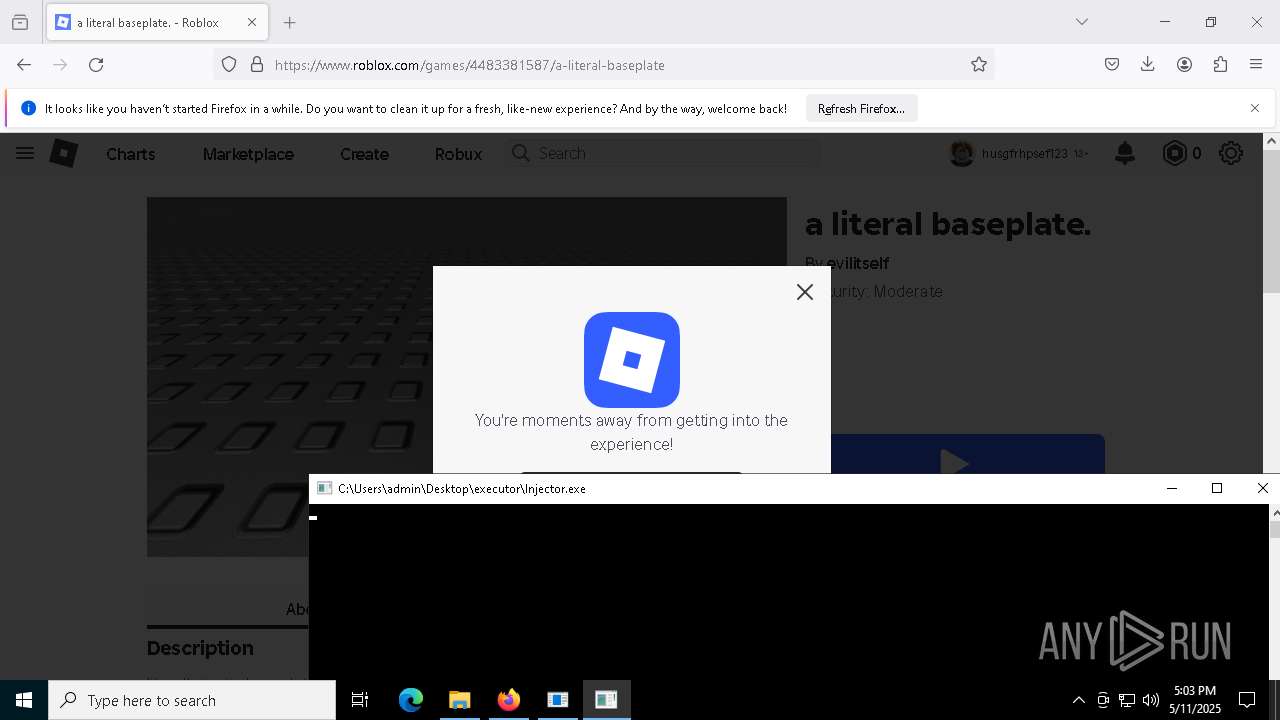1280x720 pixels.
Task: View site security lock information
Action: click(x=257, y=65)
